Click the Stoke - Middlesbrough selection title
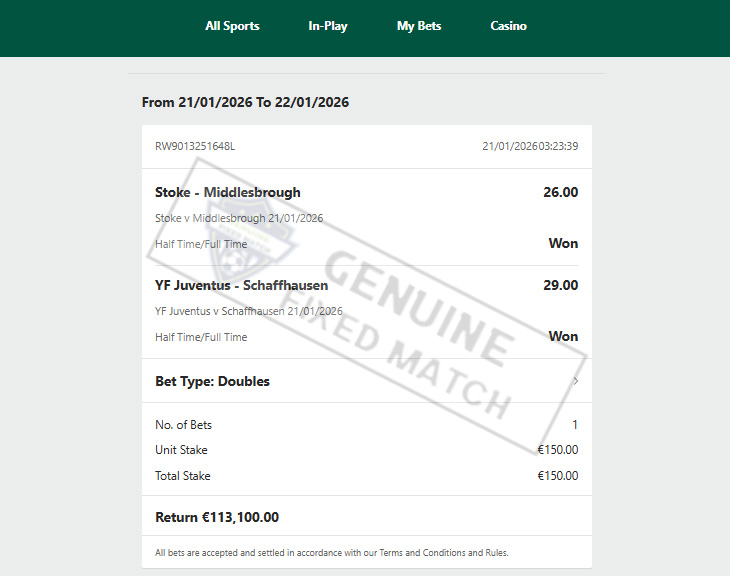Screen dimensions: 730x576 (228, 192)
